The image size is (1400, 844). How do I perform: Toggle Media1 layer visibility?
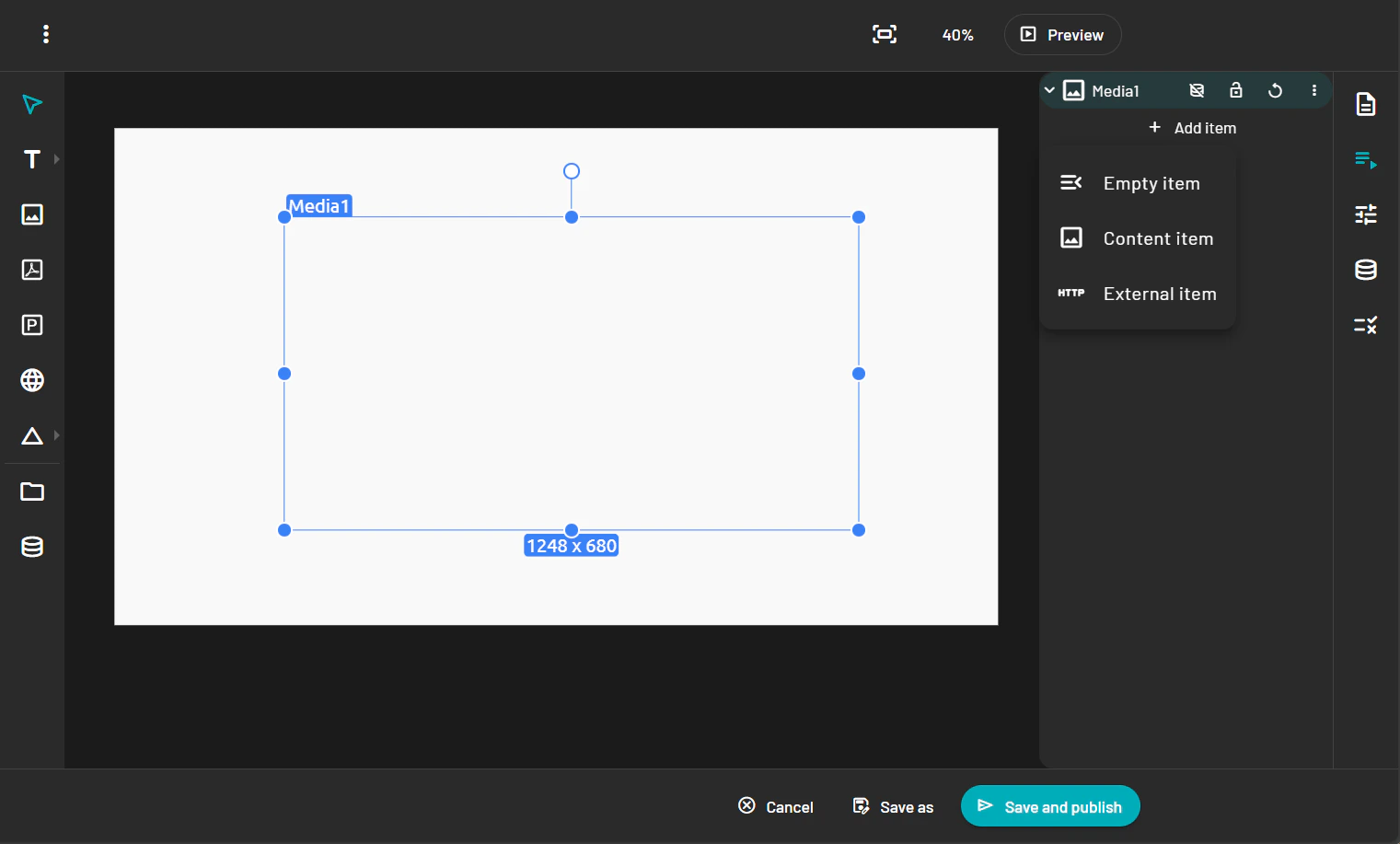click(1197, 90)
